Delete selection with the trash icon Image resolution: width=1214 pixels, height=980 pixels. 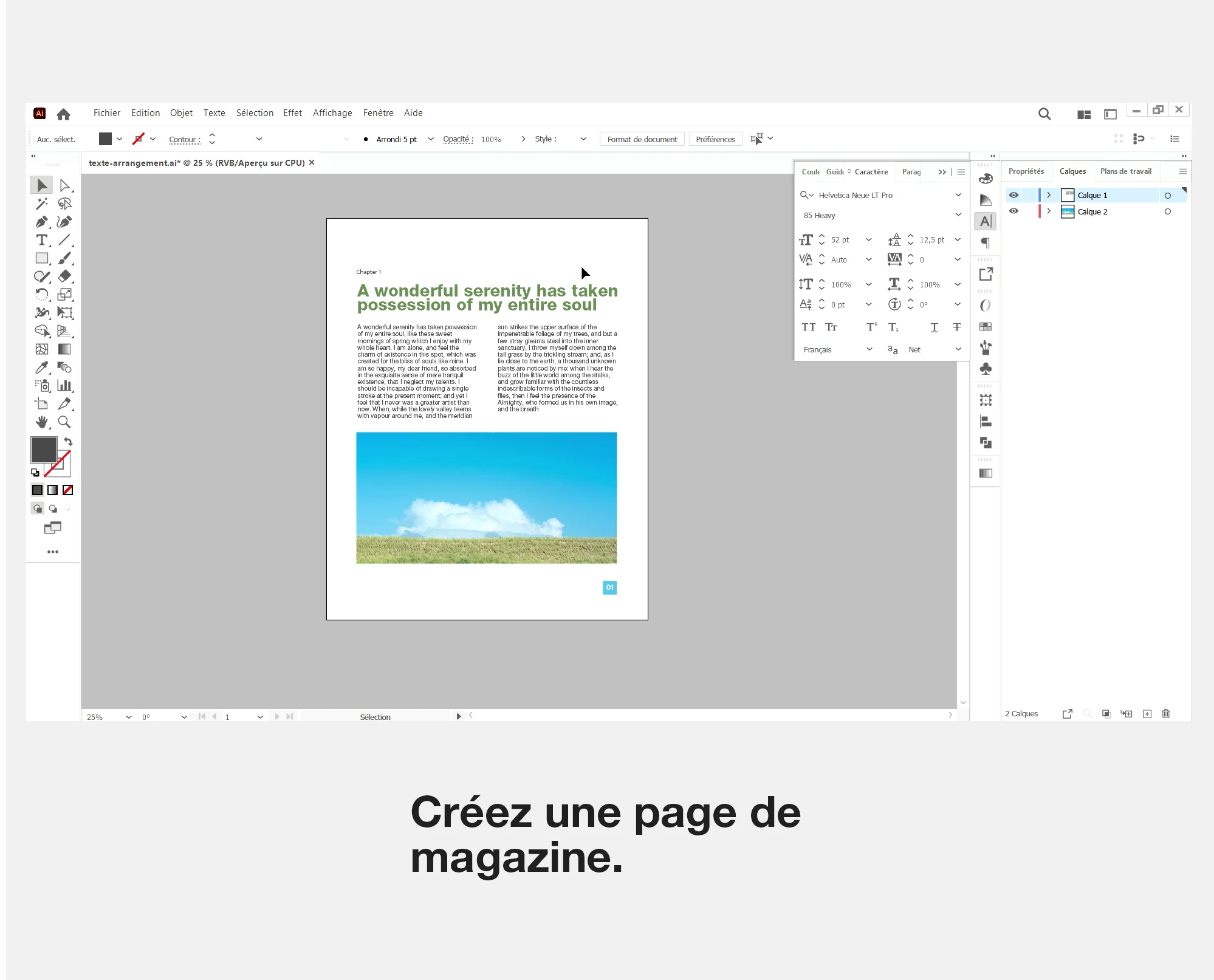click(1165, 714)
